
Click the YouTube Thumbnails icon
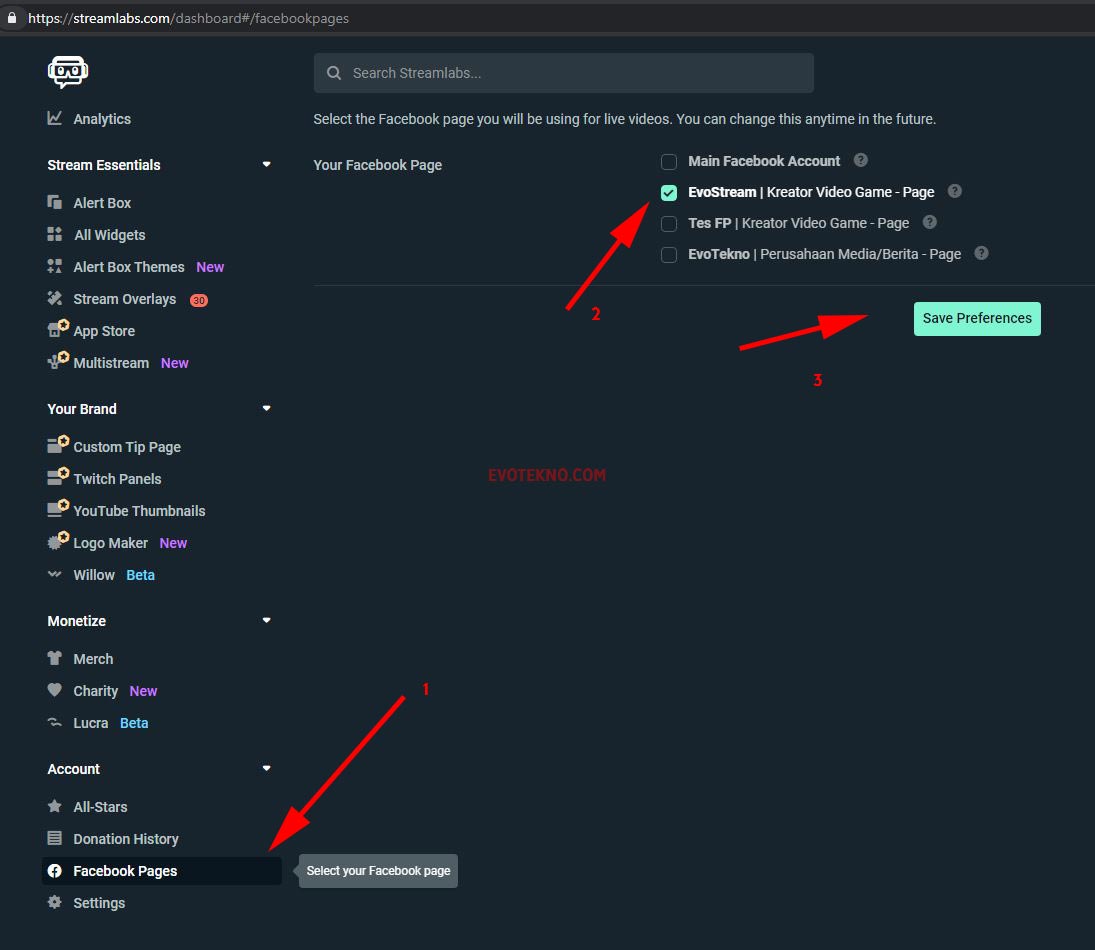[57, 509]
